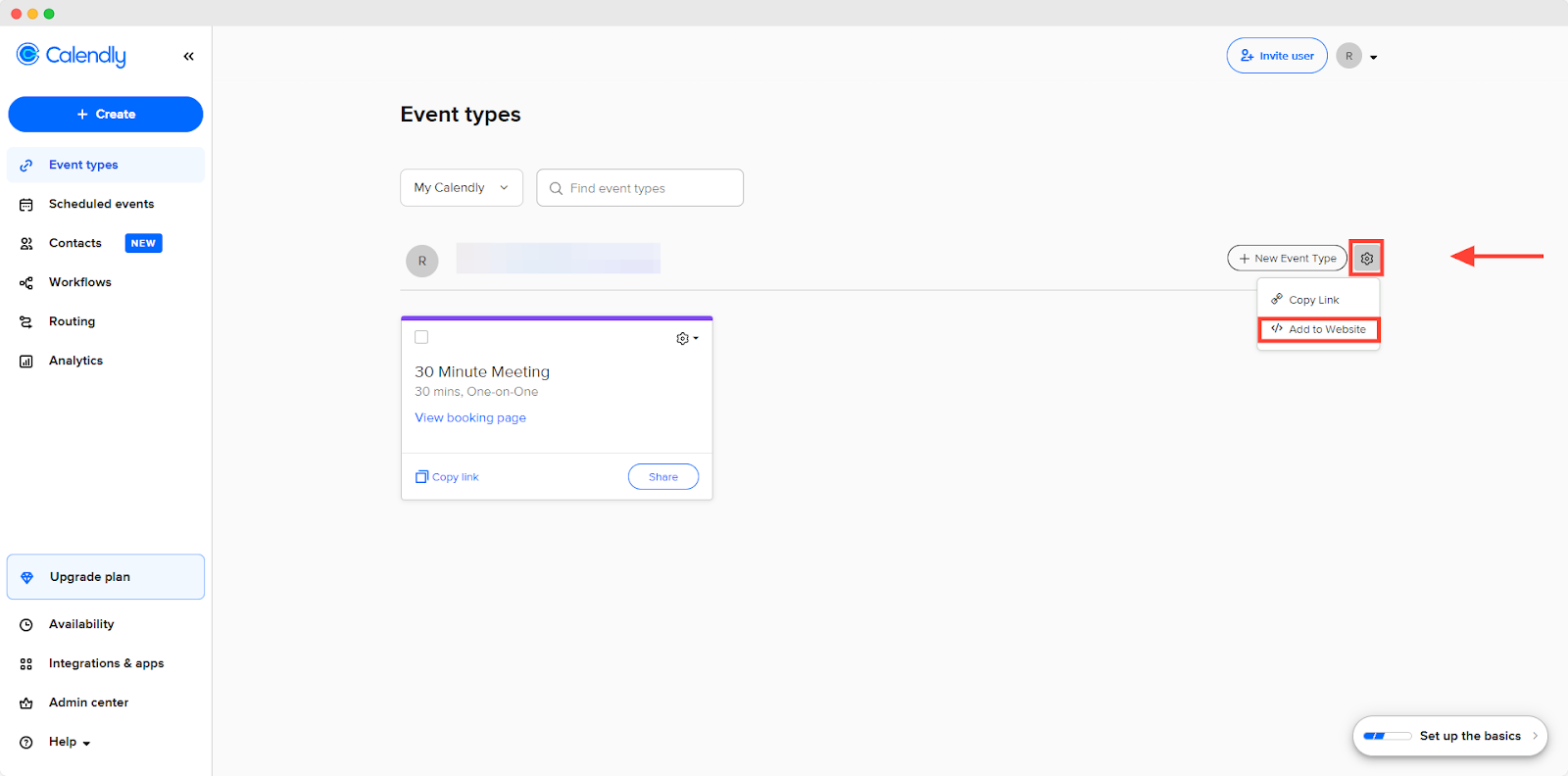This screenshot has height=776, width=1568.
Task: Click the Contacts people icon
Action: pos(26,244)
